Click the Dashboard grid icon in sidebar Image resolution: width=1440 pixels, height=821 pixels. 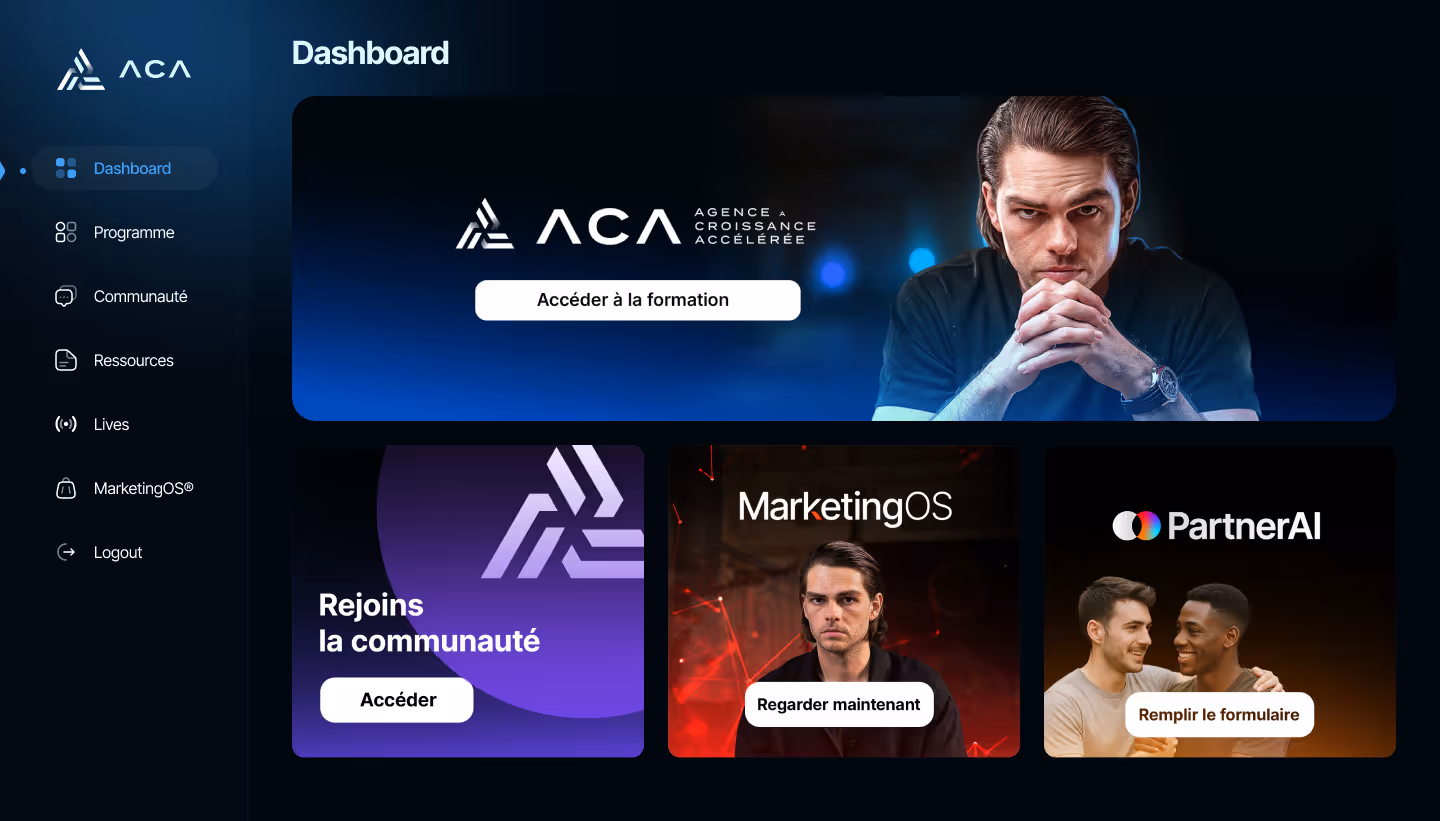pos(66,168)
